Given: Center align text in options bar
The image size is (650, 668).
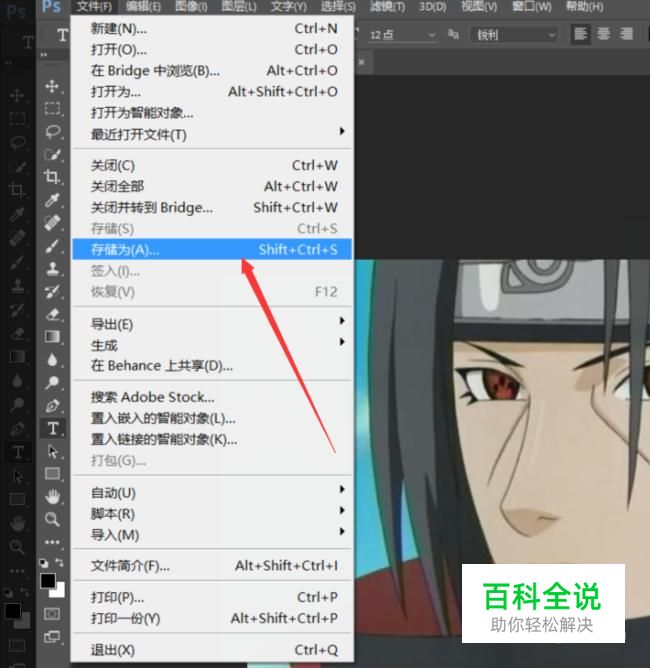Looking at the screenshot, I should coord(604,34).
